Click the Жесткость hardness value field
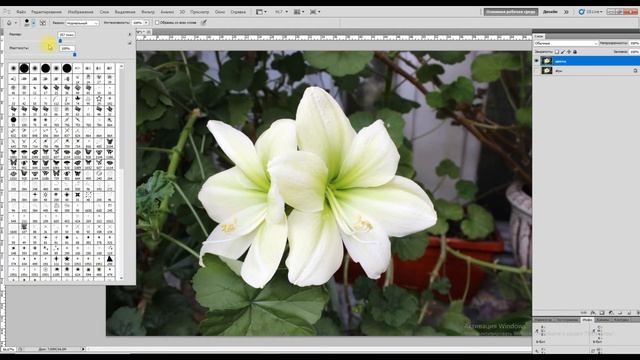 [67, 48]
